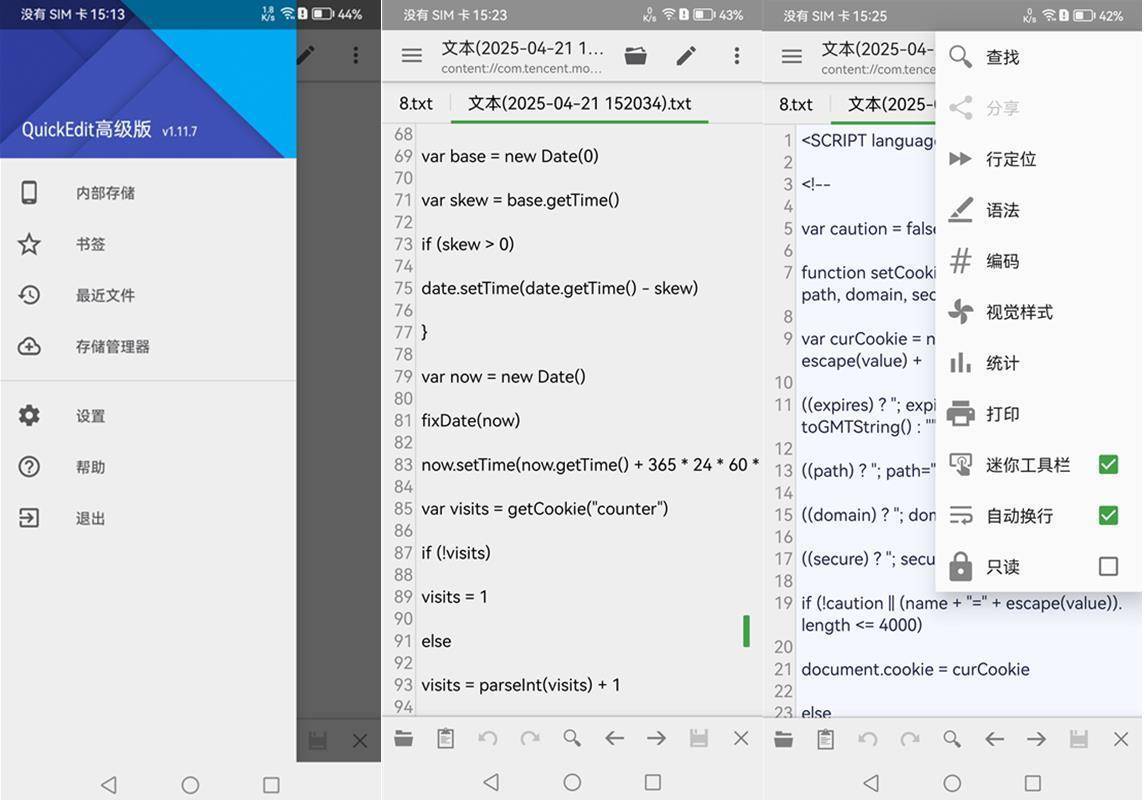
Task: Click the 帮助 question mark item
Action: coord(90,467)
